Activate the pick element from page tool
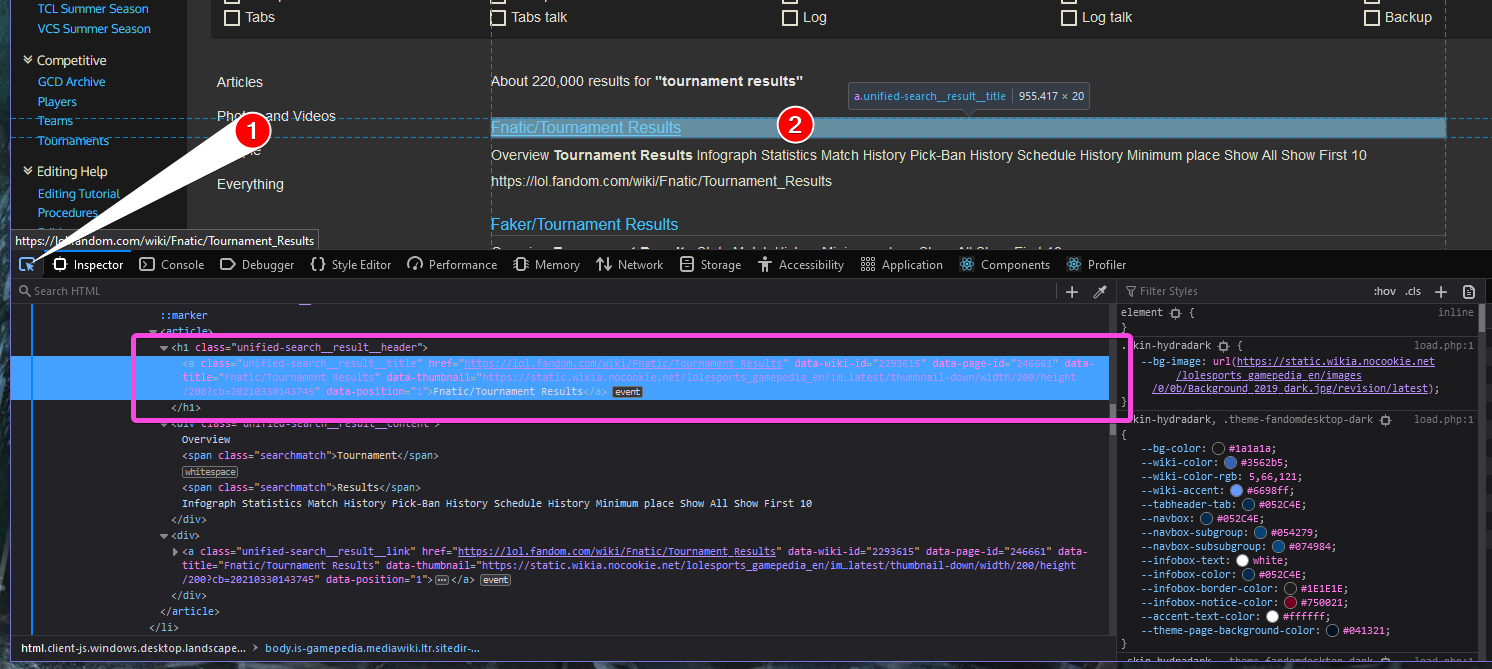1492x669 pixels. pyautogui.click(x=28, y=264)
